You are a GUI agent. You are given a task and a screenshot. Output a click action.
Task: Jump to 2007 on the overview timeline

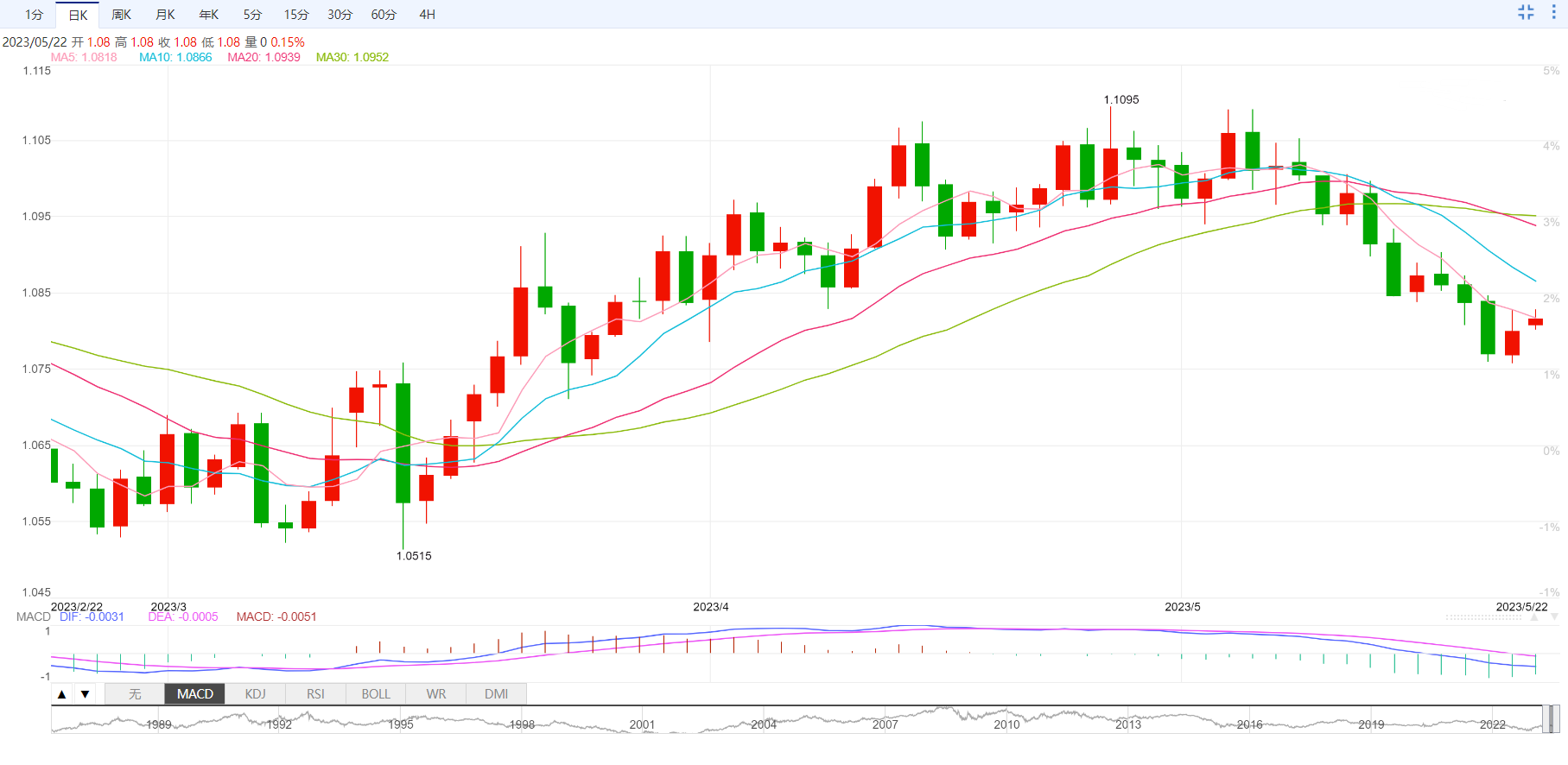[x=885, y=724]
